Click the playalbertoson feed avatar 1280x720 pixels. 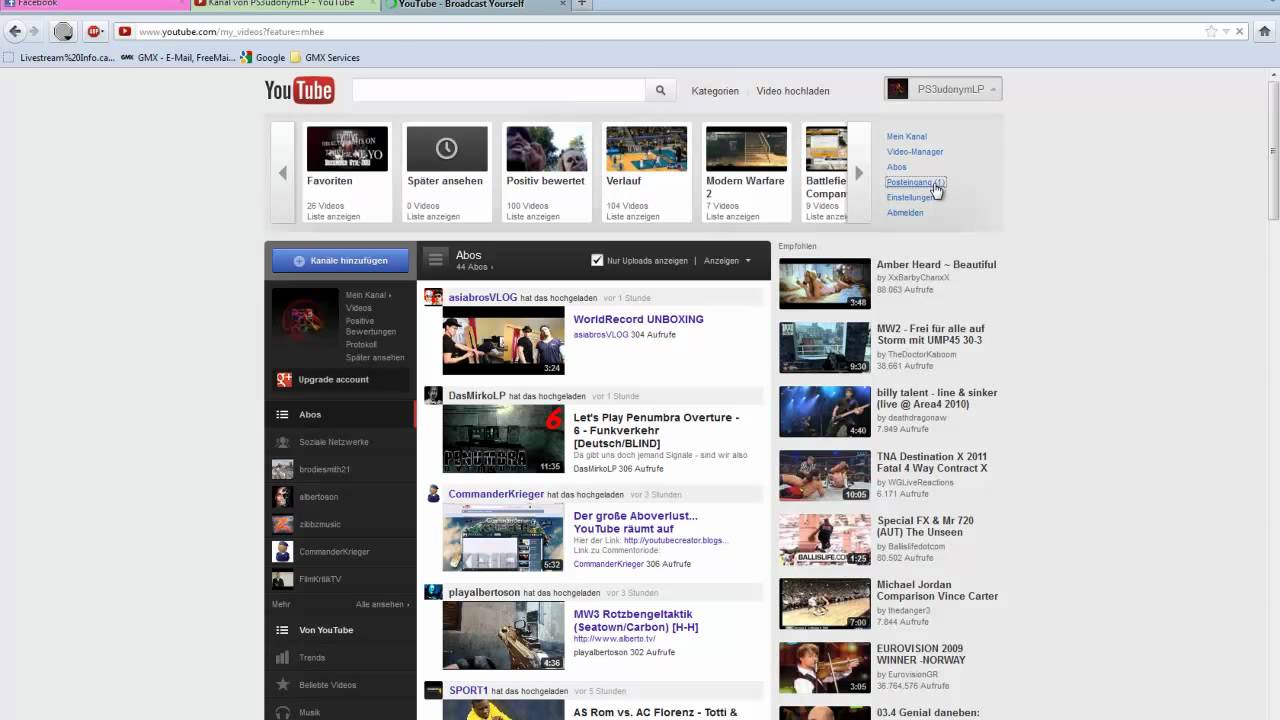coord(433,592)
